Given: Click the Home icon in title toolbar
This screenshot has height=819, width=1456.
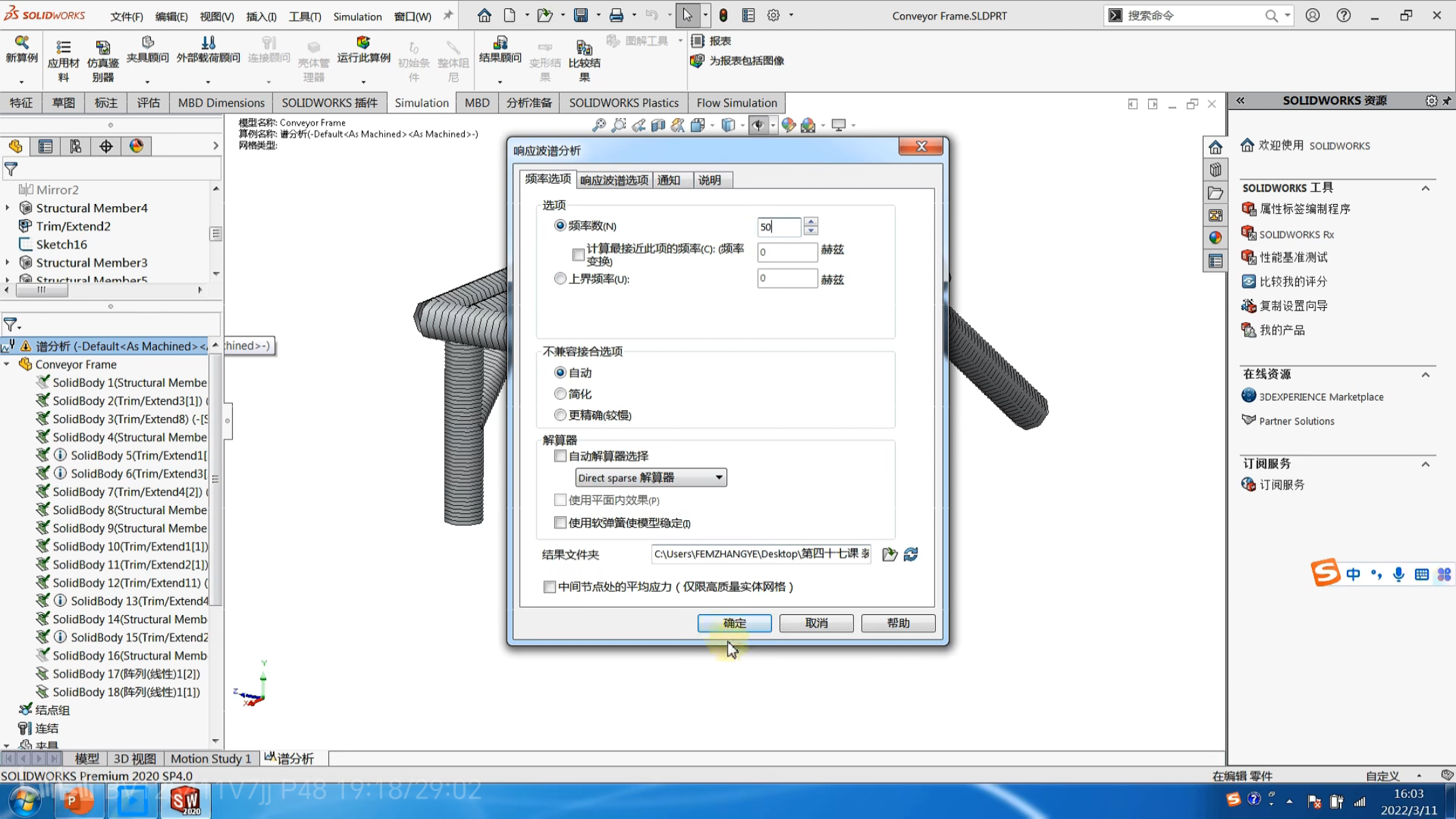Looking at the screenshot, I should coord(484,15).
